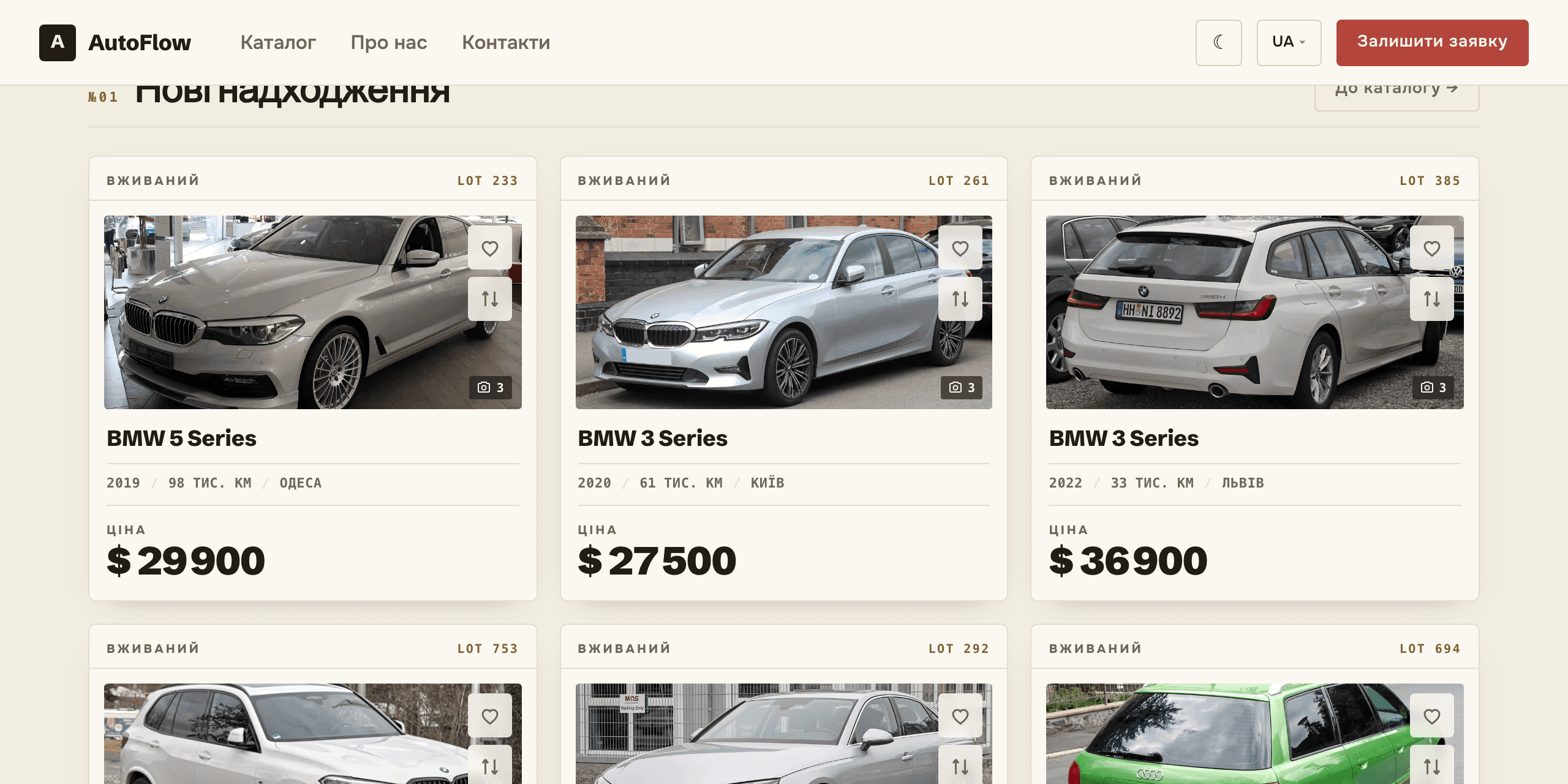This screenshot has height=784, width=1568.
Task: Toggle dark mode with the moon icon
Action: 1218,43
